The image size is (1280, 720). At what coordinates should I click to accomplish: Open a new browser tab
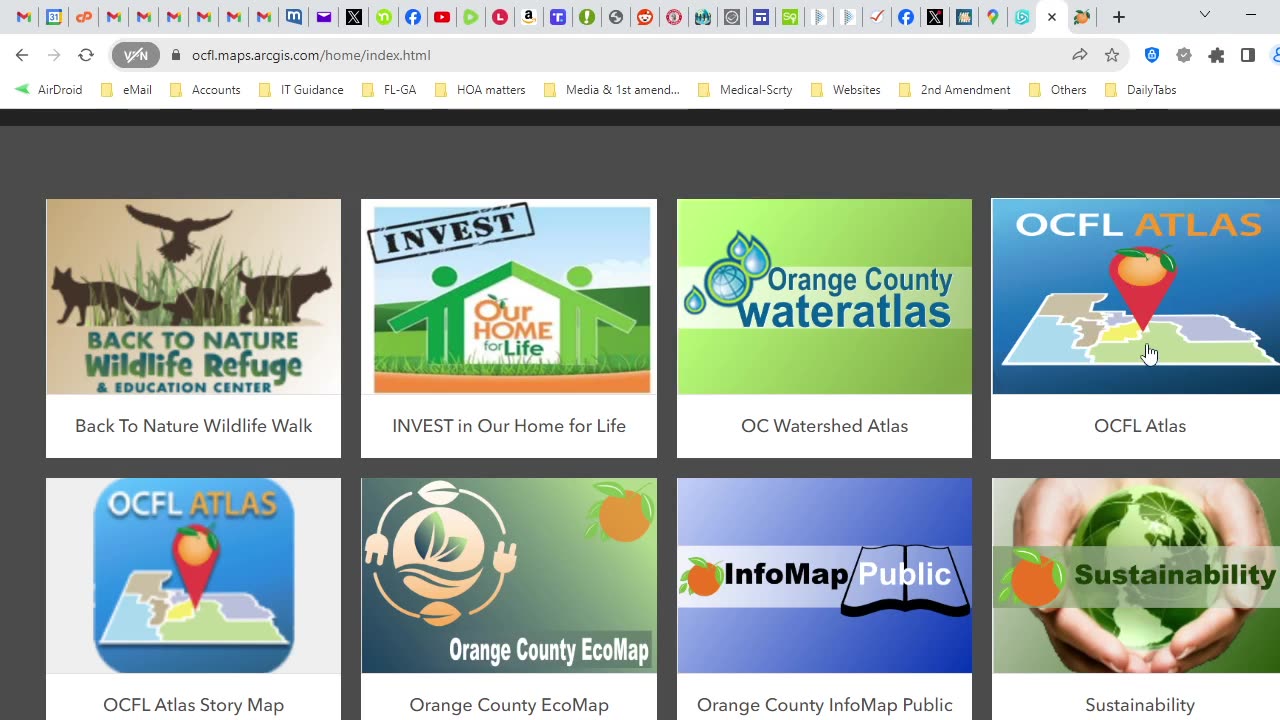point(1119,17)
